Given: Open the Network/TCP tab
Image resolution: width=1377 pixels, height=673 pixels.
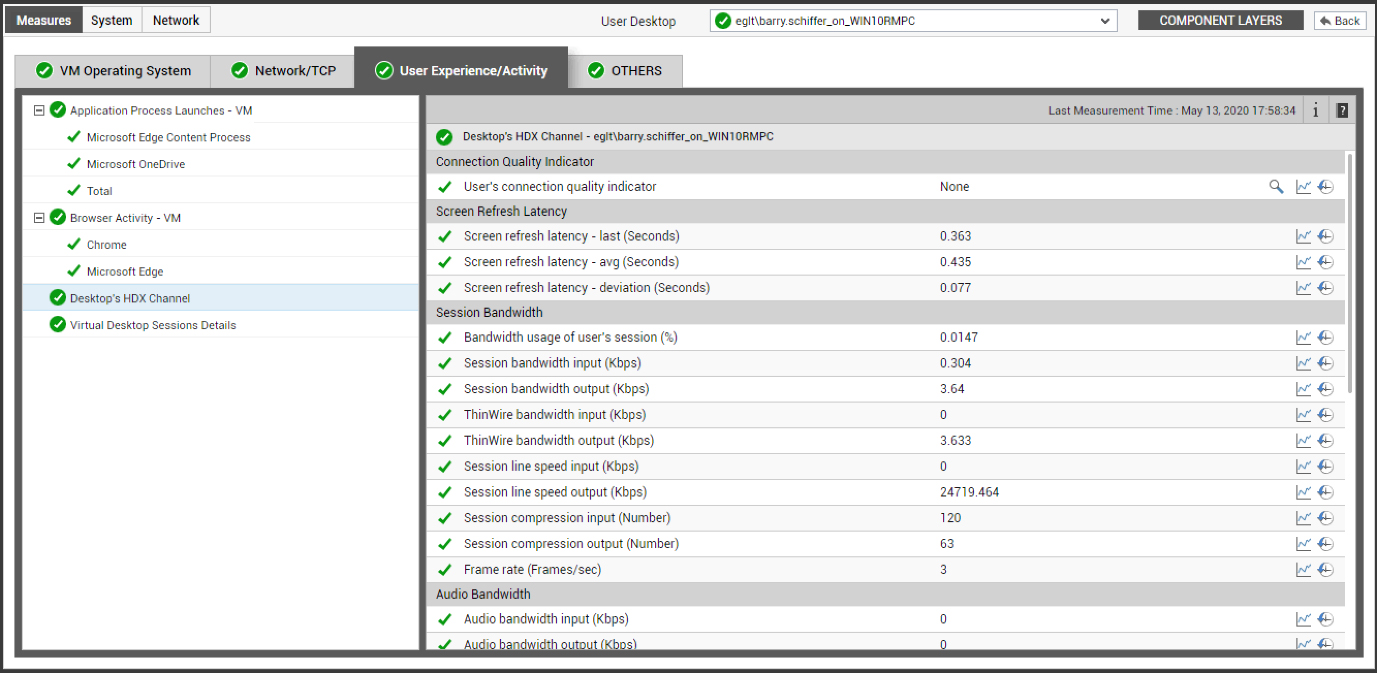Looking at the screenshot, I should pos(283,71).
